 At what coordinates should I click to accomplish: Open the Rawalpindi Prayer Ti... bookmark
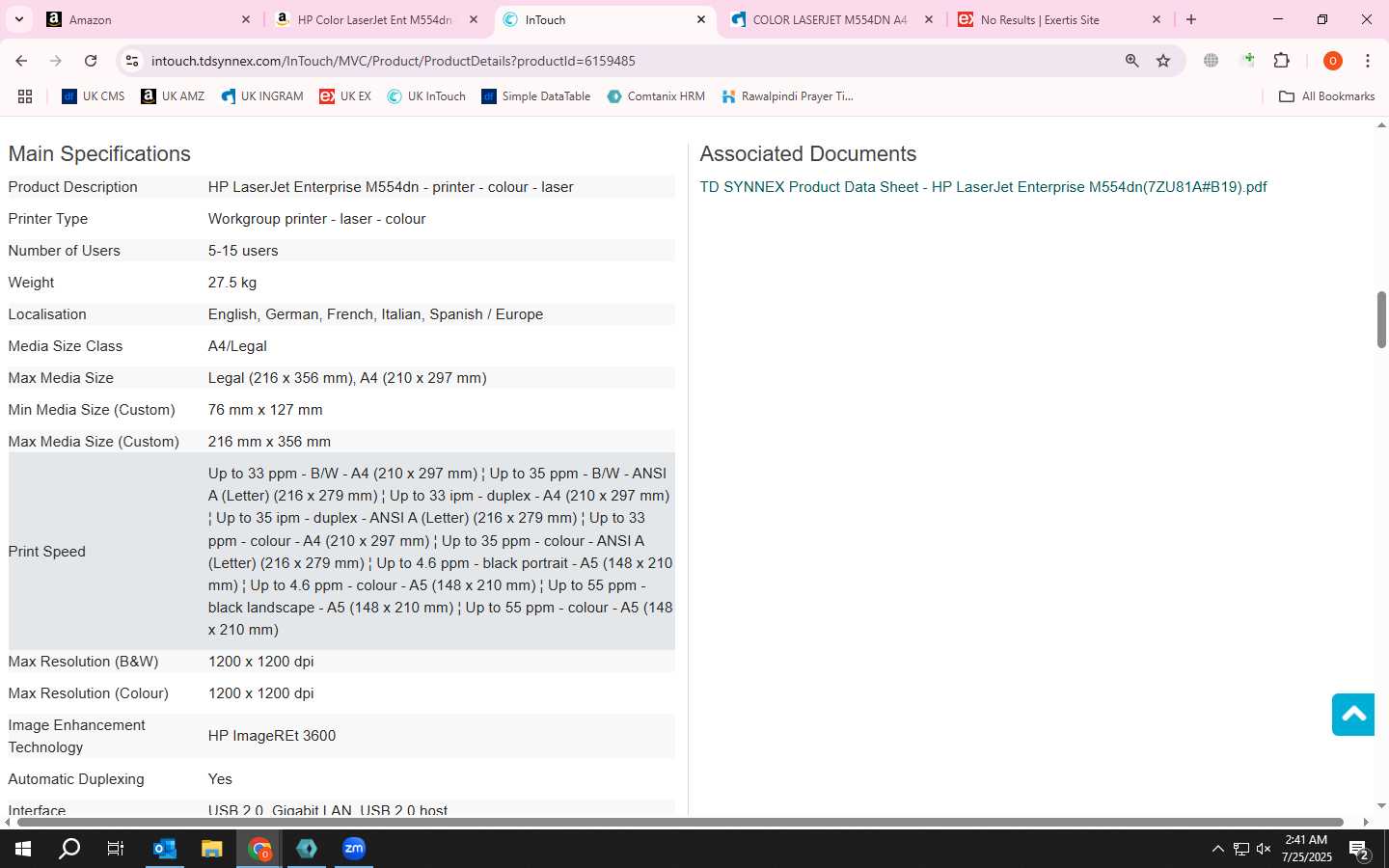tap(787, 96)
